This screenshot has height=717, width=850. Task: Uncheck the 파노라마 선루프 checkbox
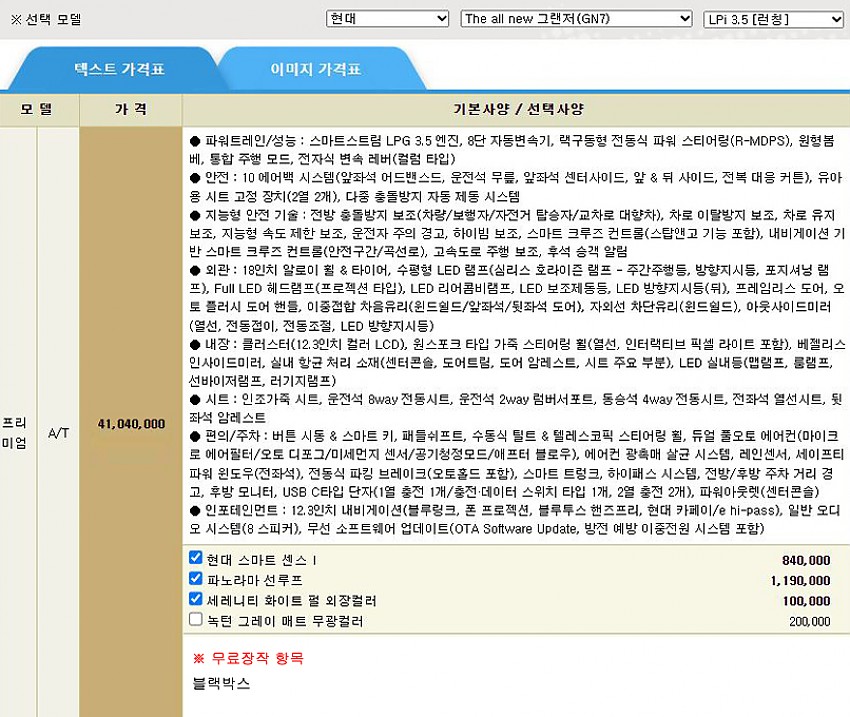pos(196,579)
